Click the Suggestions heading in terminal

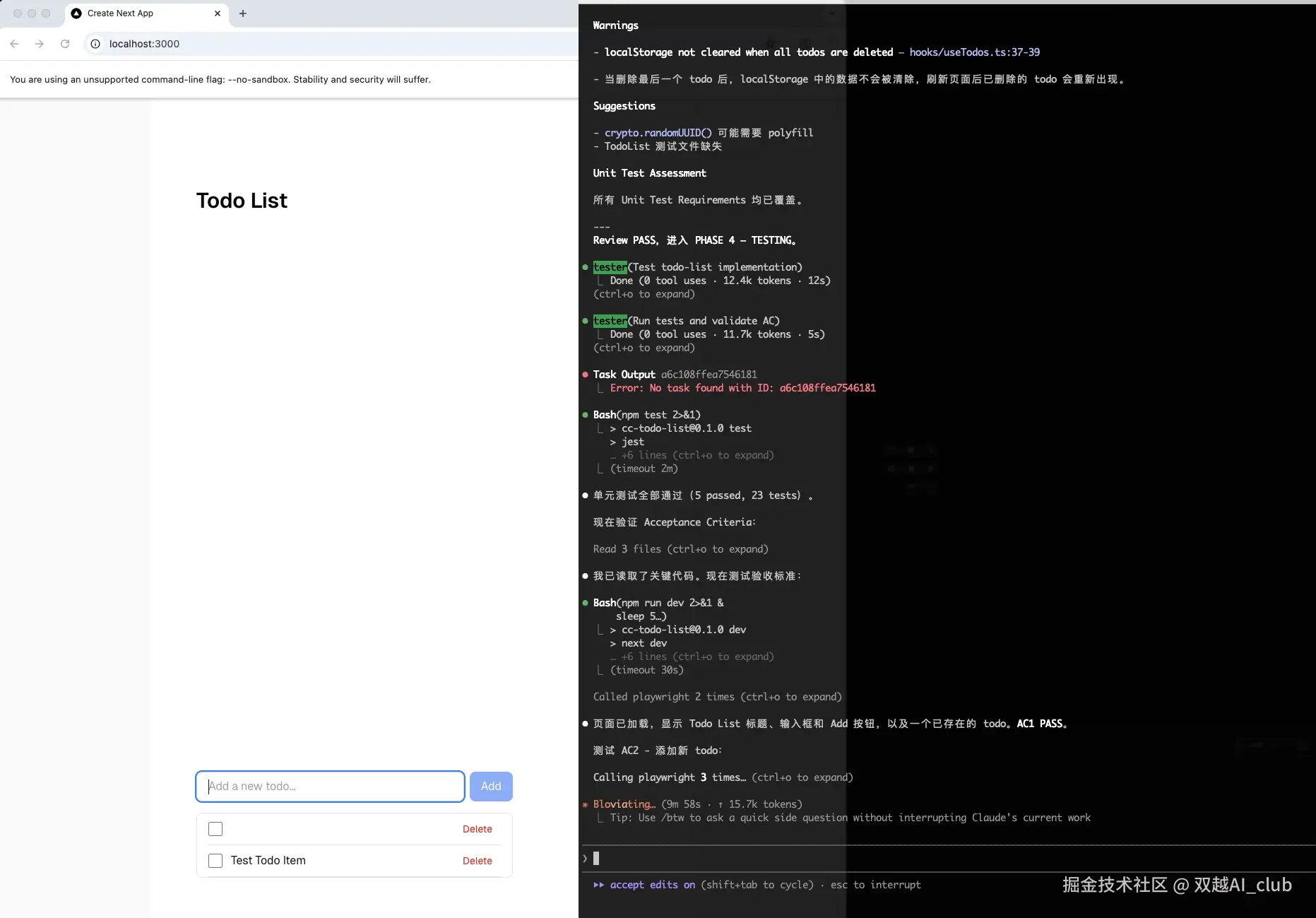[624, 106]
